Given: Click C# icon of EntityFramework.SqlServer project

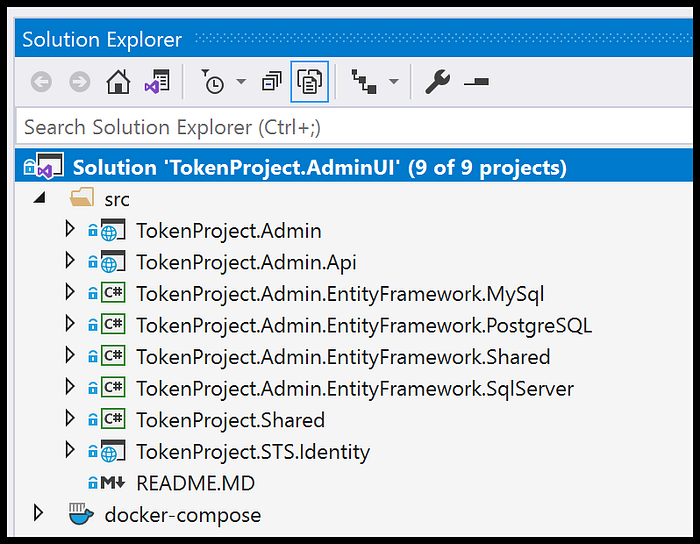Looking at the screenshot, I should pyautogui.click(x=113, y=387).
